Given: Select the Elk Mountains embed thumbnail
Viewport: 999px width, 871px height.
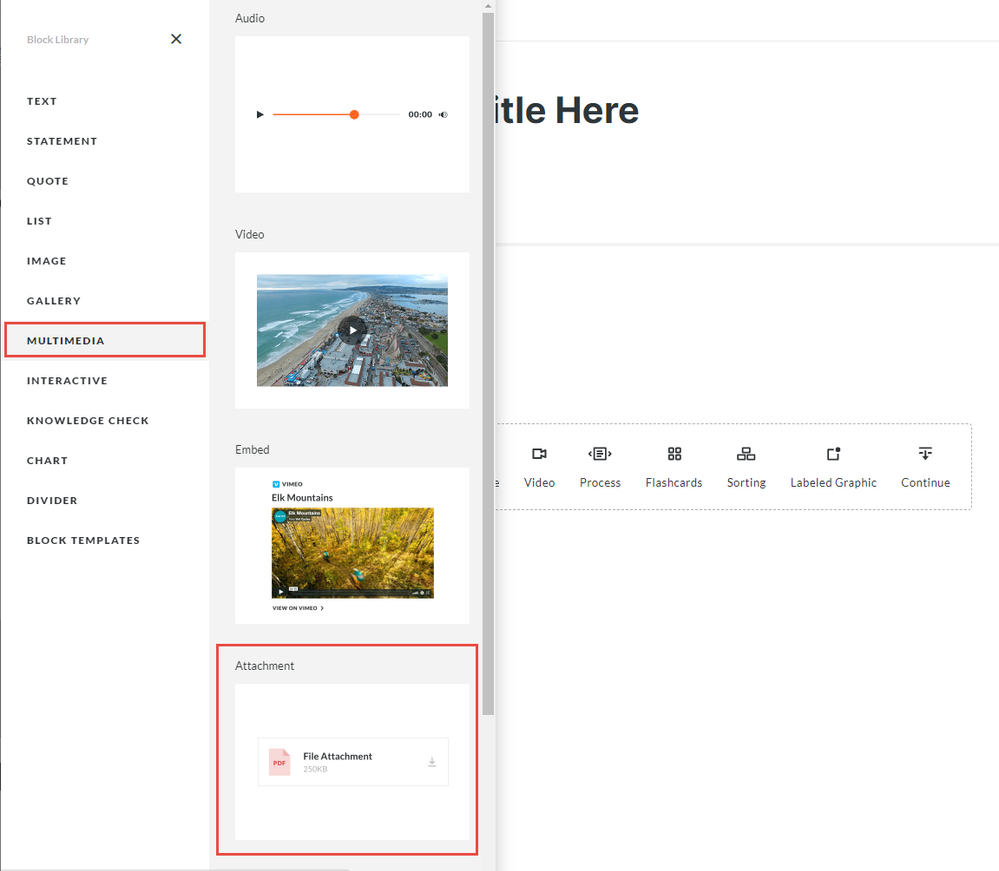Looking at the screenshot, I should click(352, 552).
